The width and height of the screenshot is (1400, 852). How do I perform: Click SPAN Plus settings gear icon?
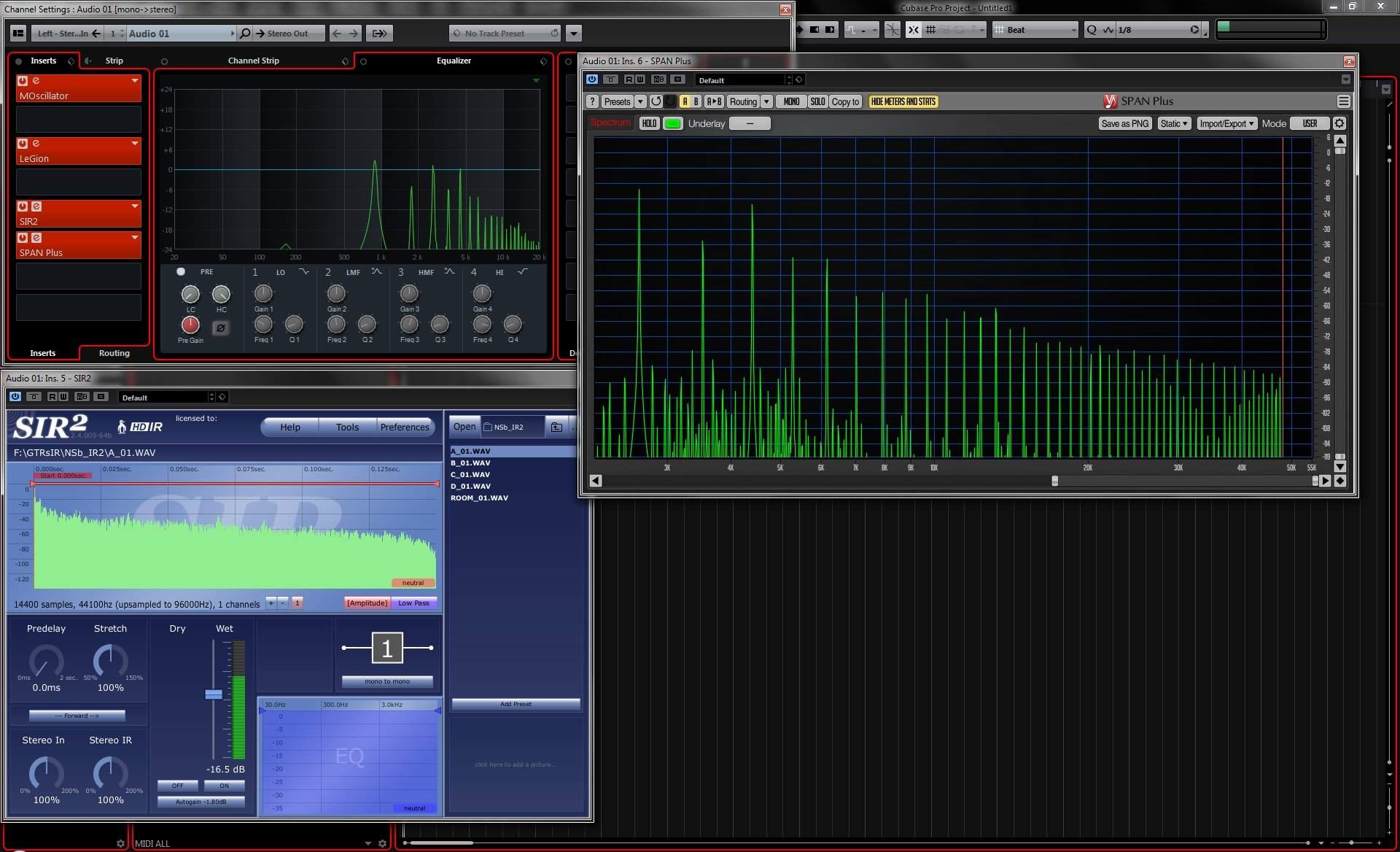tap(1339, 123)
